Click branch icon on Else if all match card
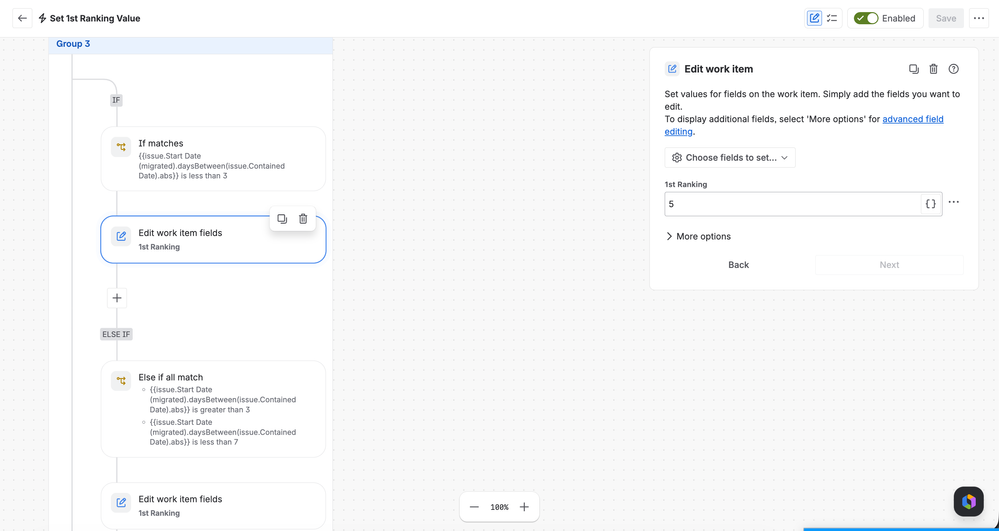 [121, 381]
